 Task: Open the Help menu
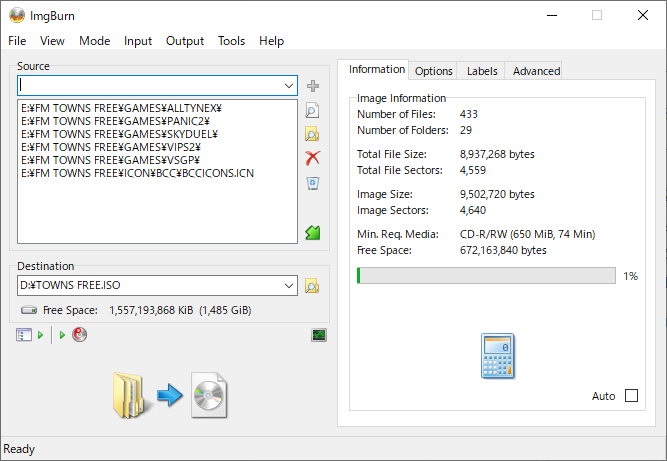271,41
